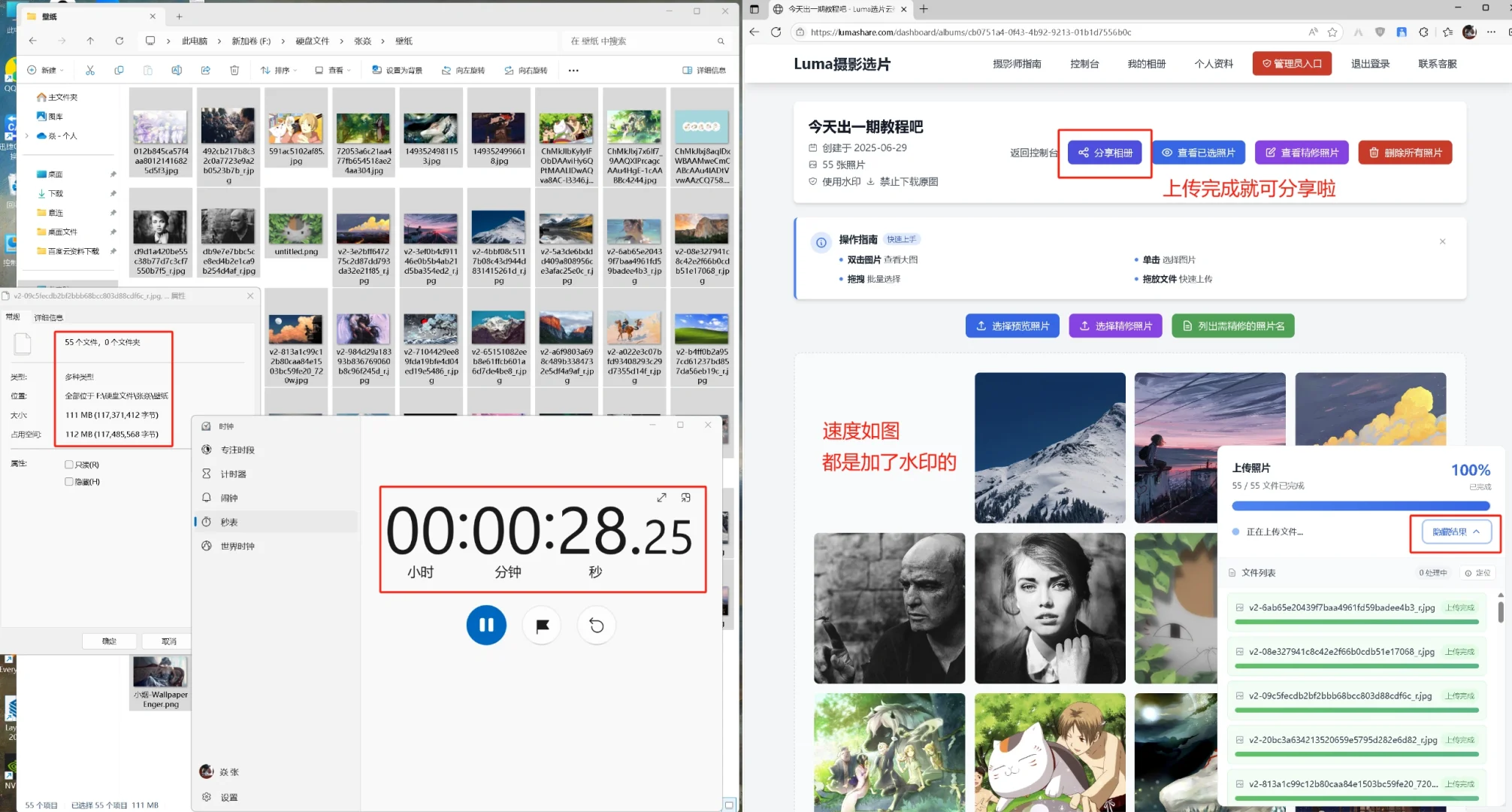
Task: Keep stopwatch on top with the pin icon
Action: (x=686, y=498)
